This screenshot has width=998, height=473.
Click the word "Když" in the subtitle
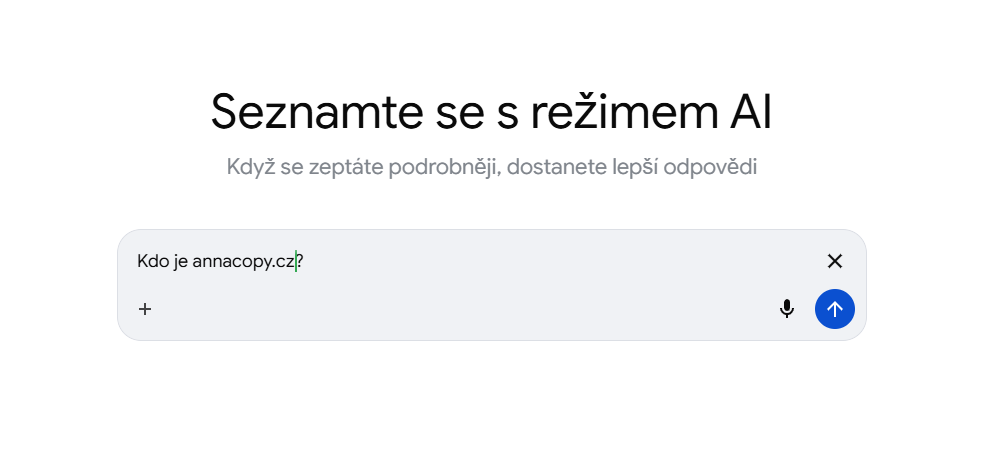pyautogui.click(x=249, y=166)
